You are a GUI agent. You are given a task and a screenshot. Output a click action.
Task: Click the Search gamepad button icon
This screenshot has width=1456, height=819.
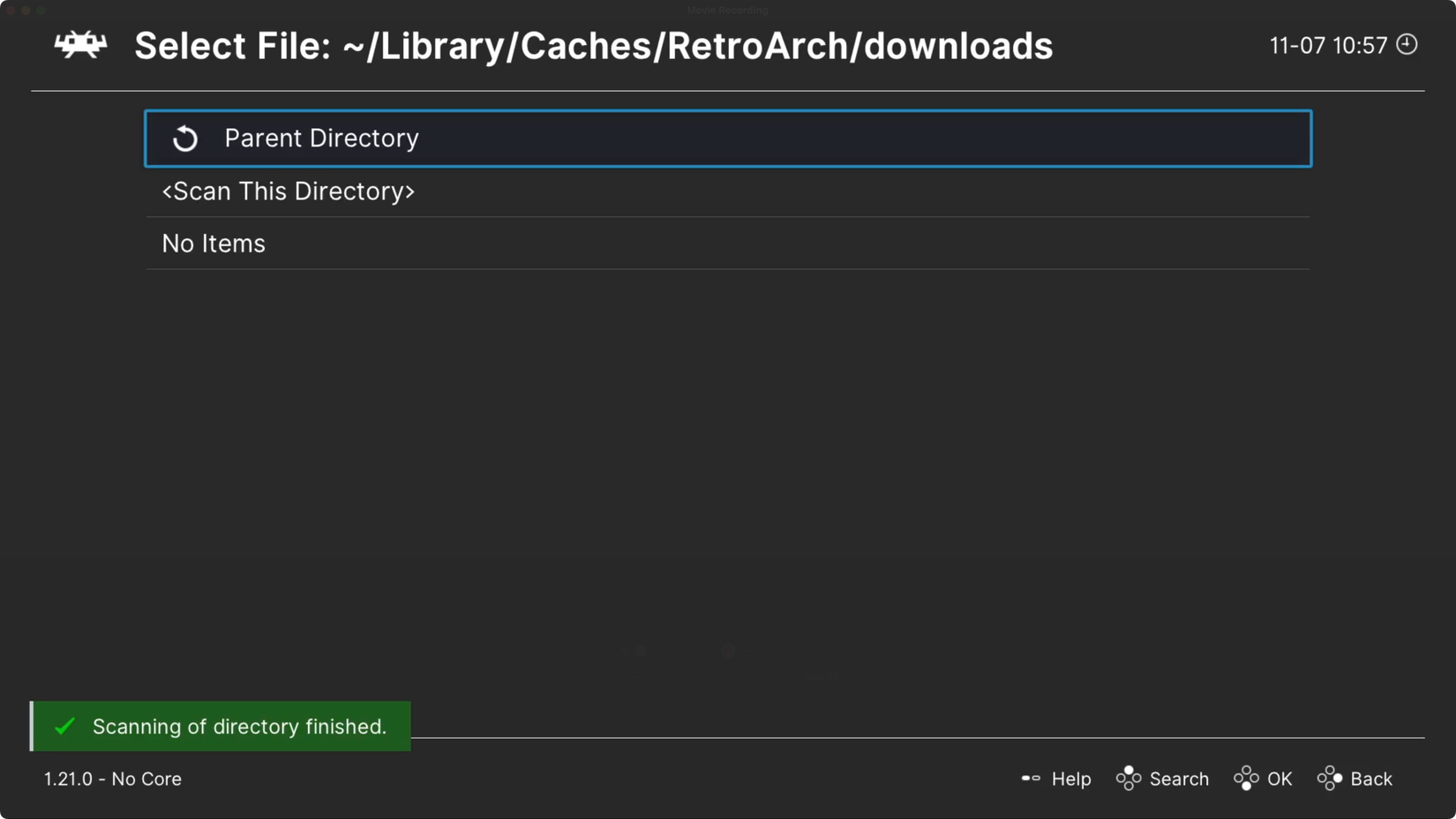1128,778
